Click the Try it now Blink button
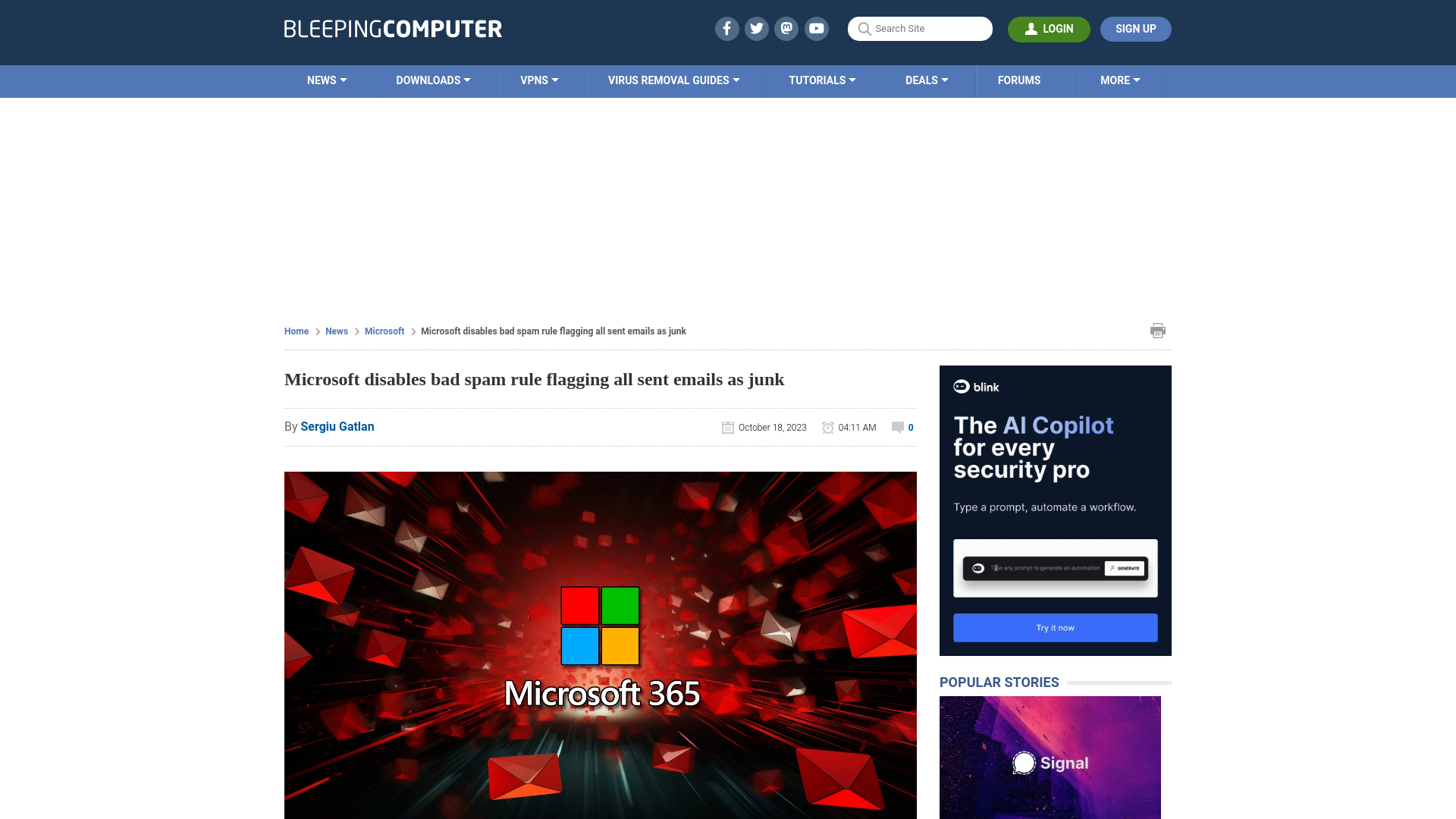Viewport: 1456px width, 819px height. (x=1055, y=627)
